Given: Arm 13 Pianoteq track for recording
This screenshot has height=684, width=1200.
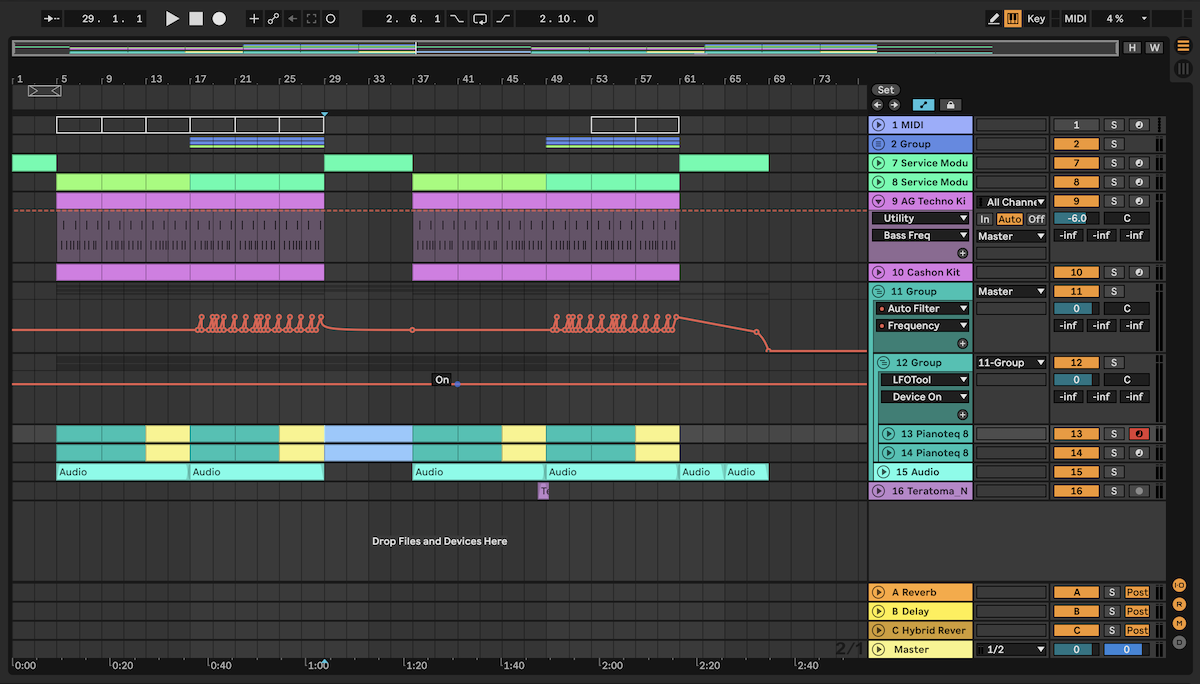Looking at the screenshot, I should pyautogui.click(x=1139, y=434).
